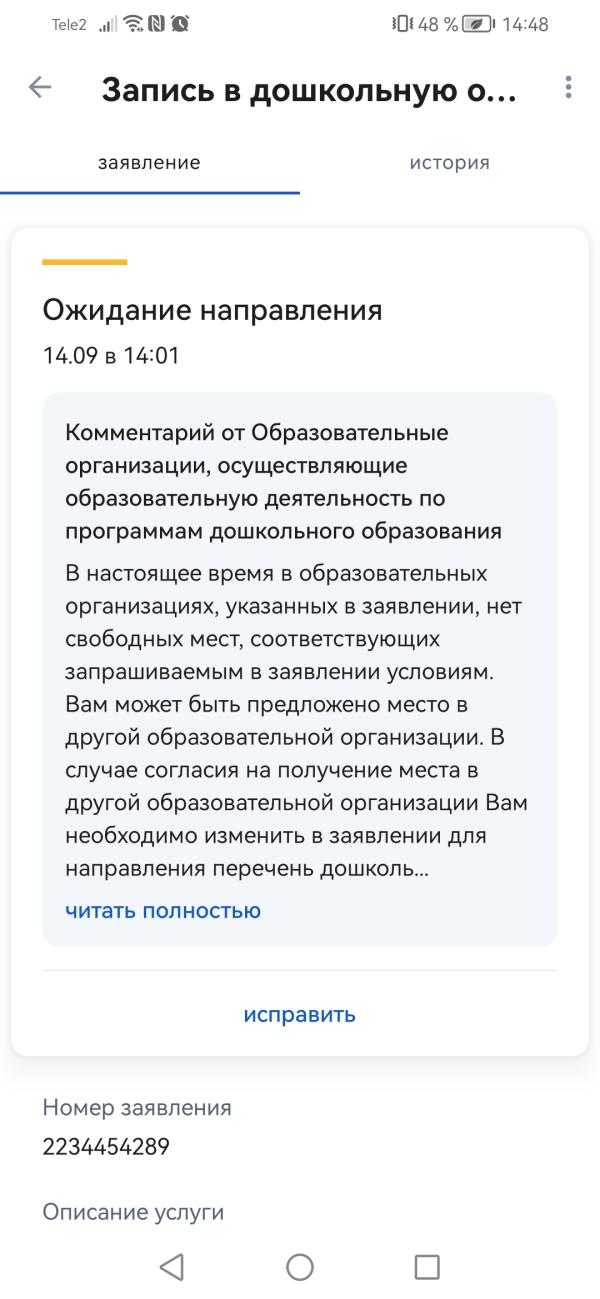Switch to the история tab
Viewport: 600px width, 1299px height.
pos(450,163)
